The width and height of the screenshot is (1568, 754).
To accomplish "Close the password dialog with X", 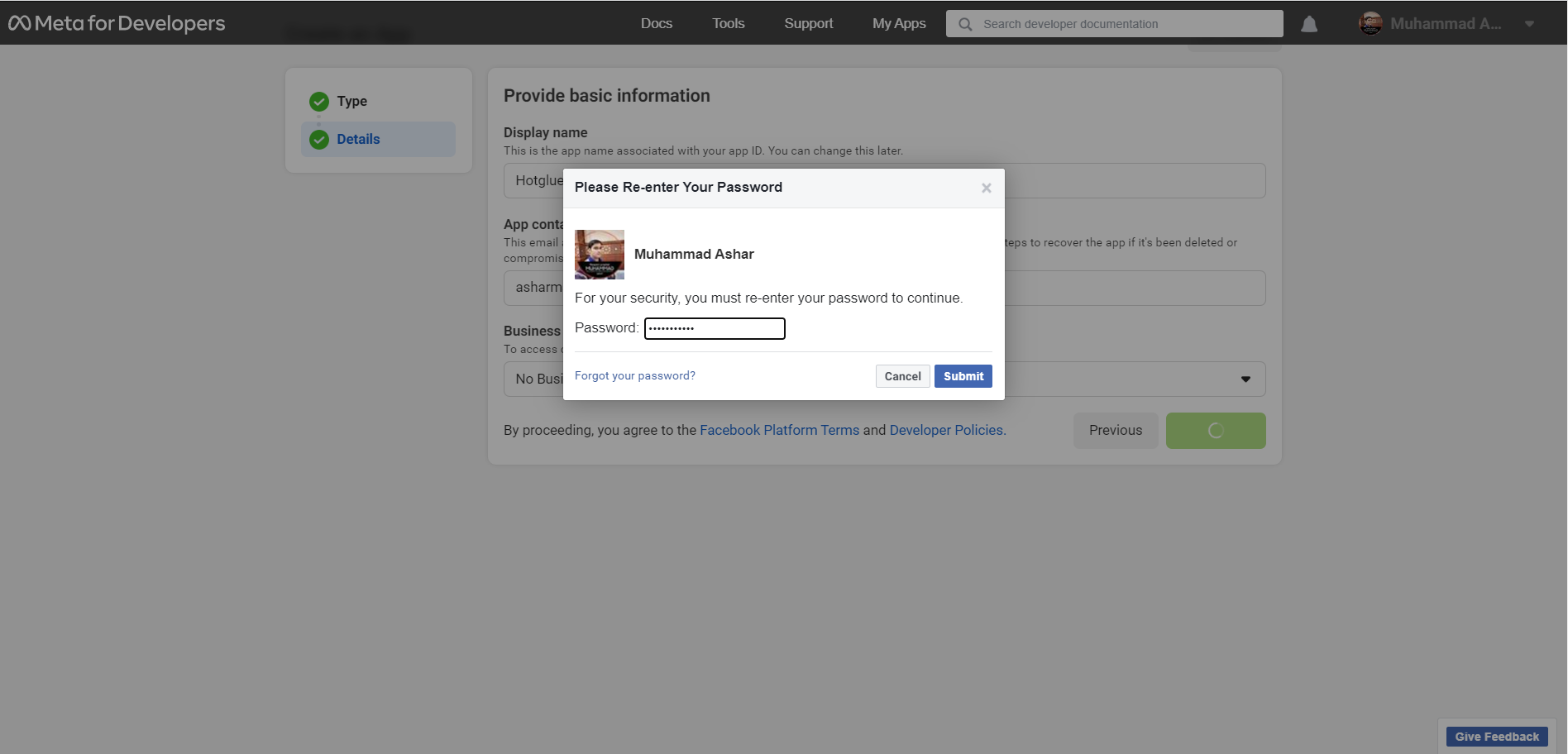I will point(987,188).
